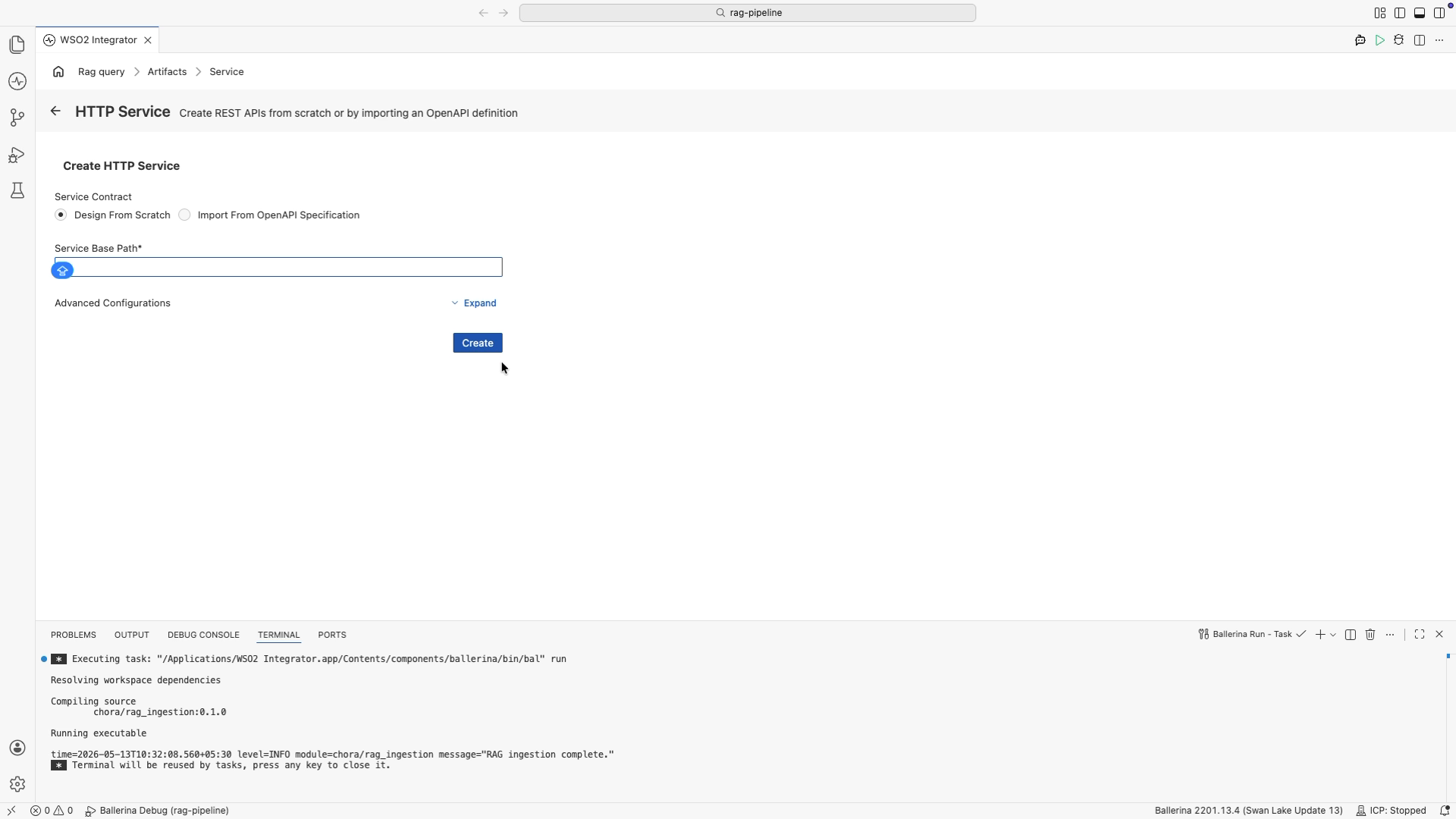The width and height of the screenshot is (1456, 819).
Task: Click the ICP: Stopped status item
Action: pyautogui.click(x=1391, y=811)
